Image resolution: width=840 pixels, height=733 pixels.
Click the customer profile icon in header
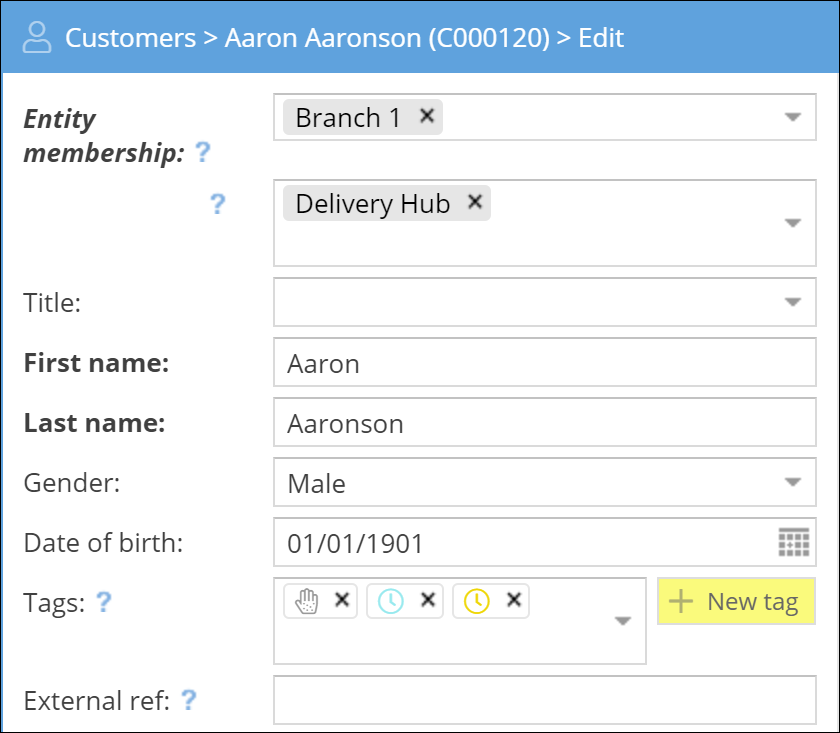click(x=37, y=38)
